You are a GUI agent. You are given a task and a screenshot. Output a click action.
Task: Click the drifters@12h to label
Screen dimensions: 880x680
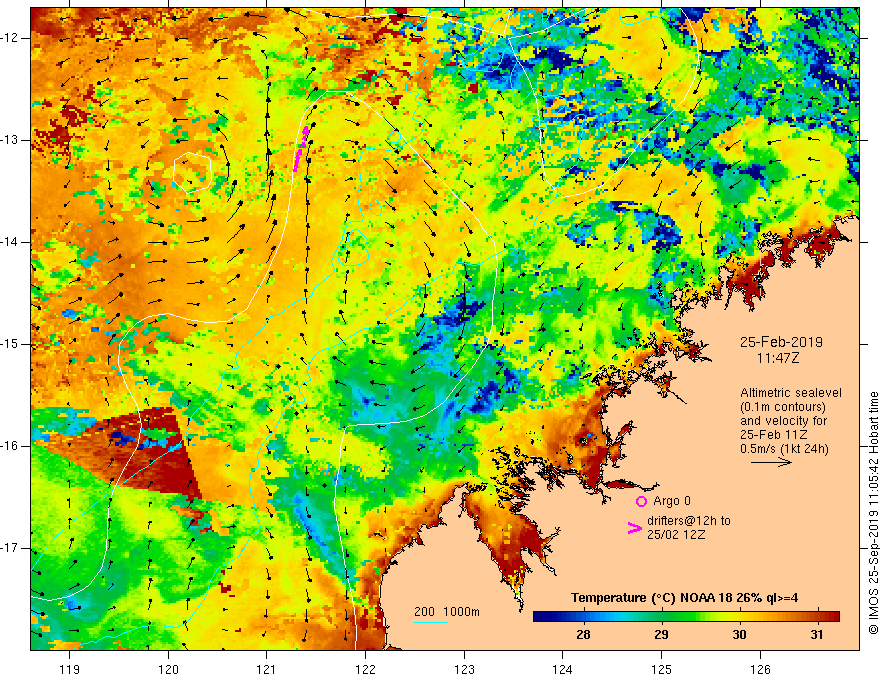click(x=689, y=521)
